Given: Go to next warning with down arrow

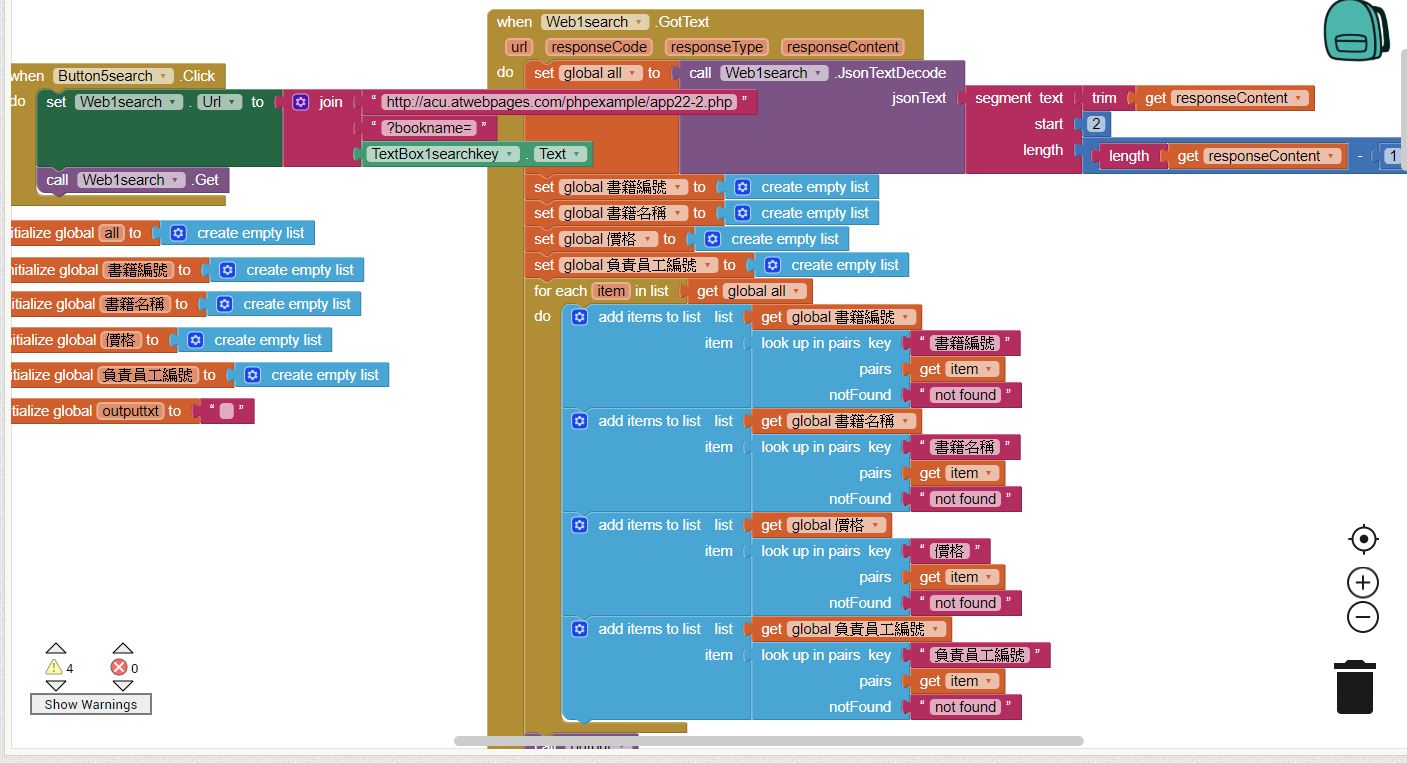Looking at the screenshot, I should tap(56, 686).
